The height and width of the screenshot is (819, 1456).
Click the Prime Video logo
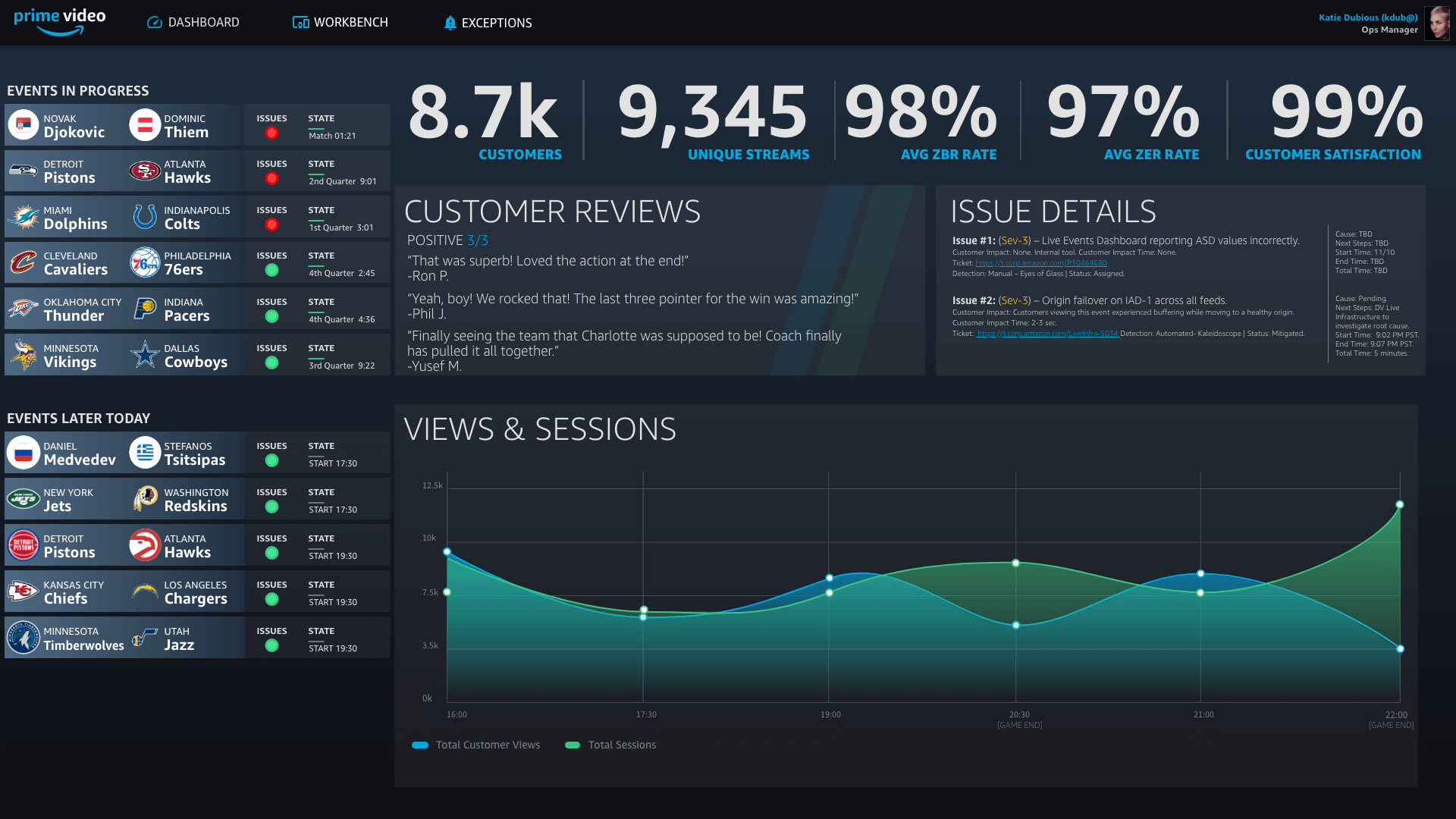(59, 21)
